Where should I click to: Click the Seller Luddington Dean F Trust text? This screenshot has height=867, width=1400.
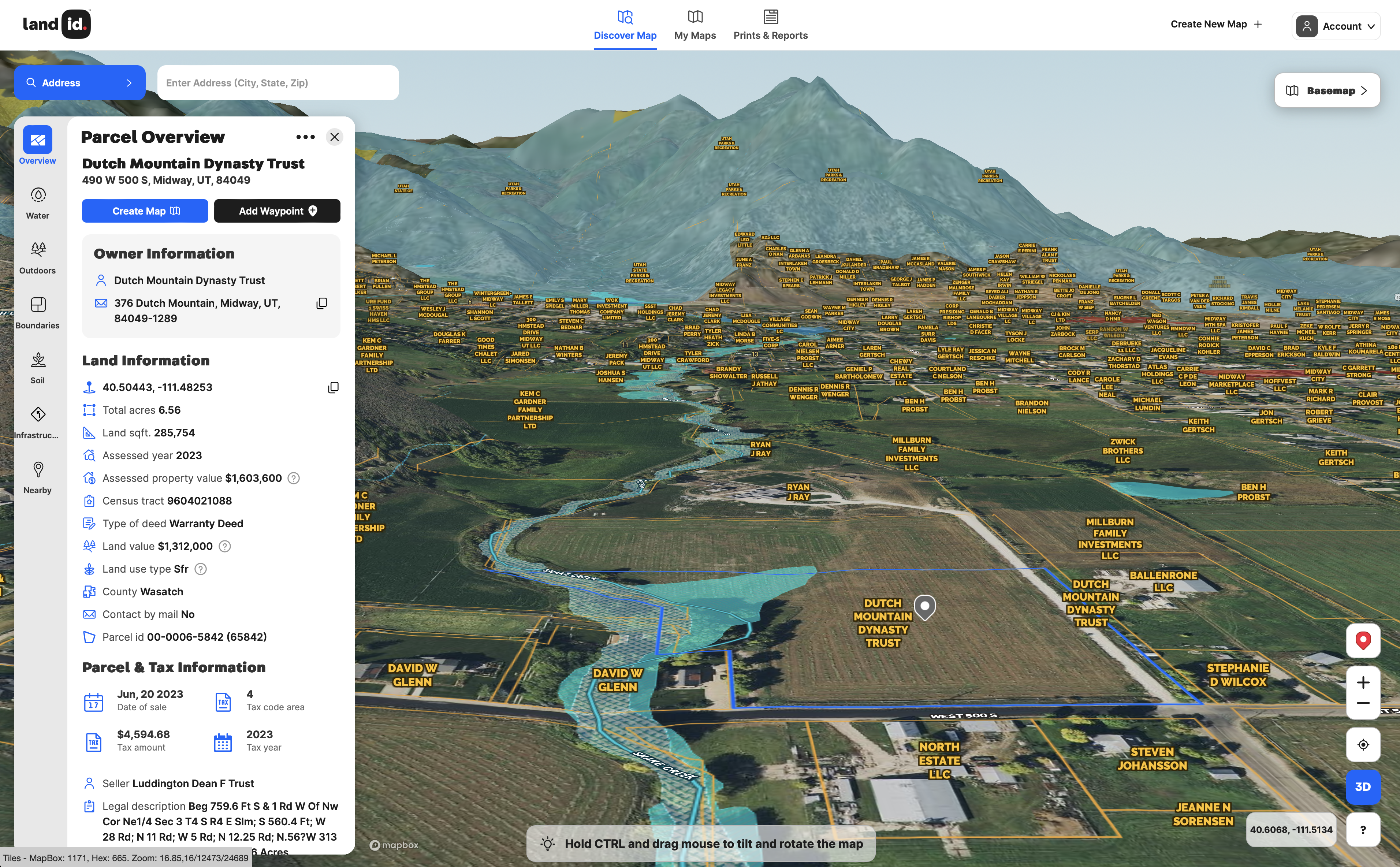[x=178, y=783]
